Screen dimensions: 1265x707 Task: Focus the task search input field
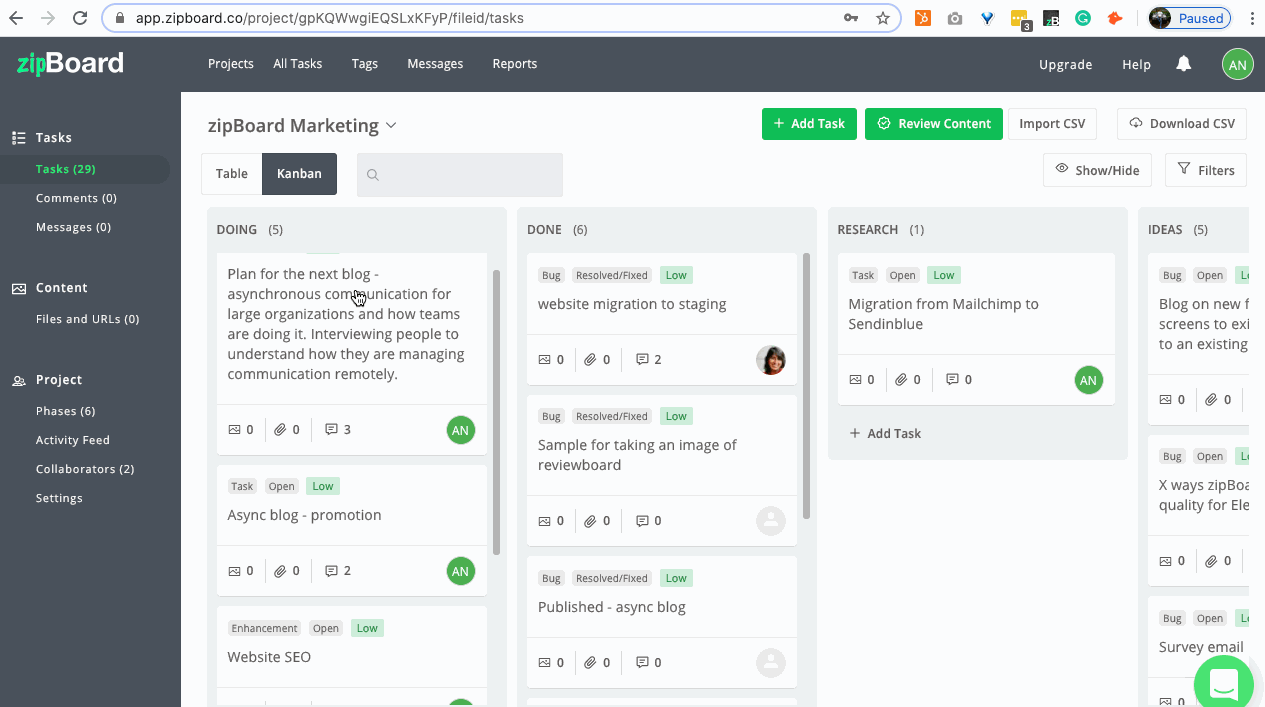click(460, 175)
